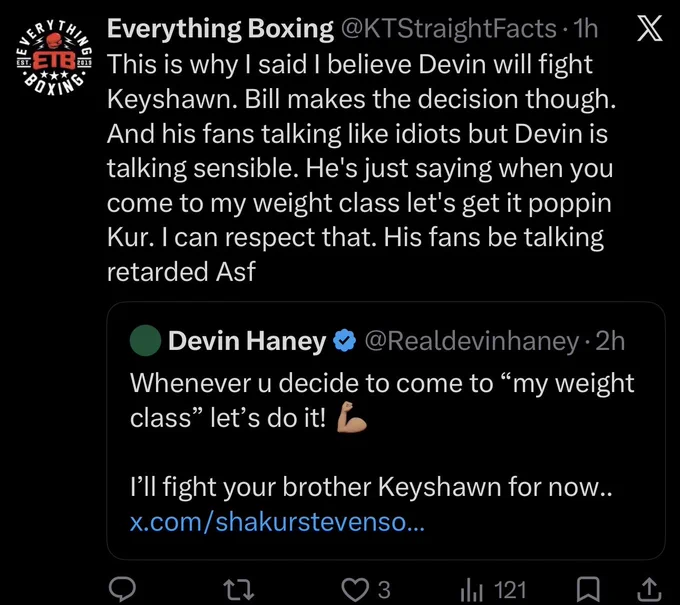
Task: Click Devin Haney's blue verified badge
Action: coord(344,340)
